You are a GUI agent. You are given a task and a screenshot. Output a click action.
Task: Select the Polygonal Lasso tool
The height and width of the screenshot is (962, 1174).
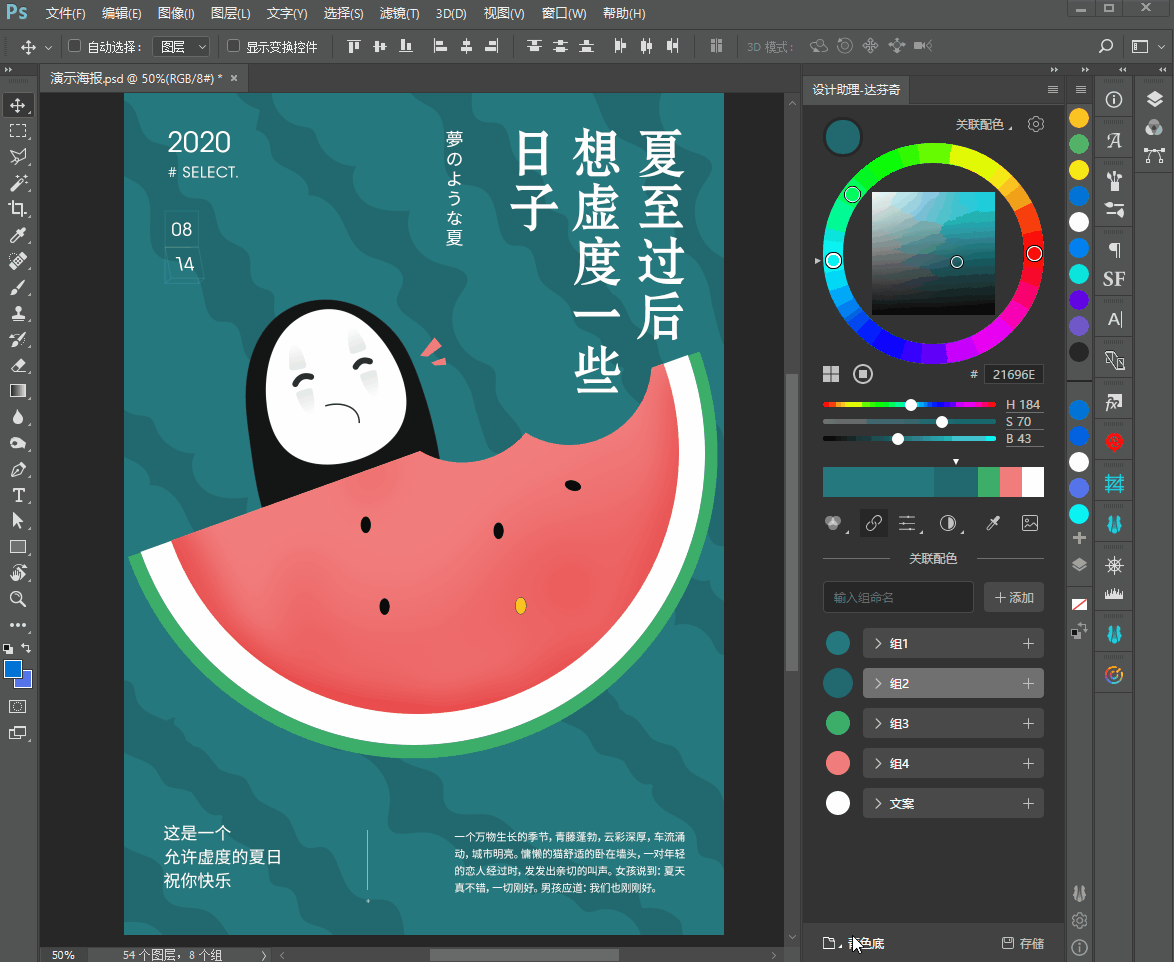click(18, 156)
